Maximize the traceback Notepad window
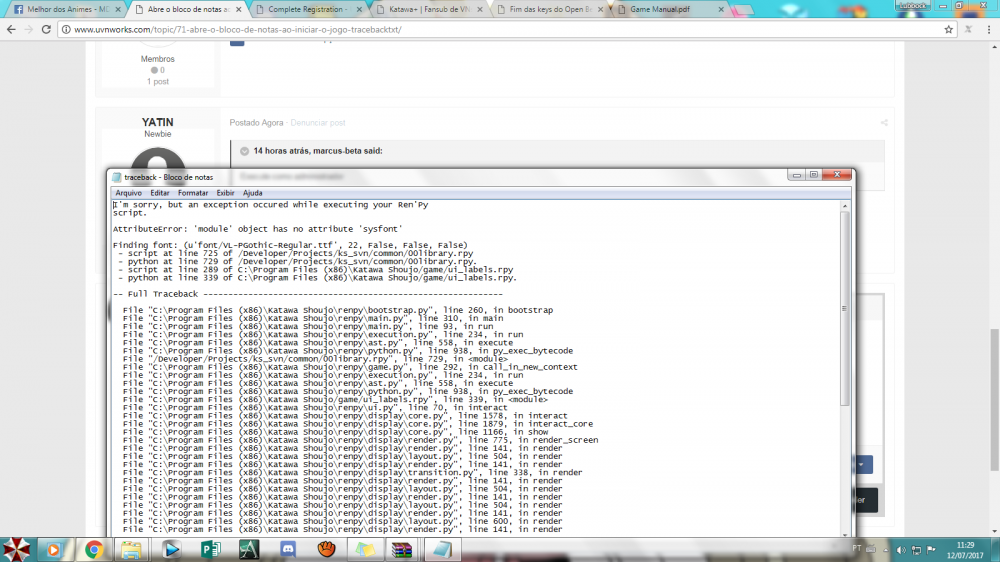 point(814,175)
